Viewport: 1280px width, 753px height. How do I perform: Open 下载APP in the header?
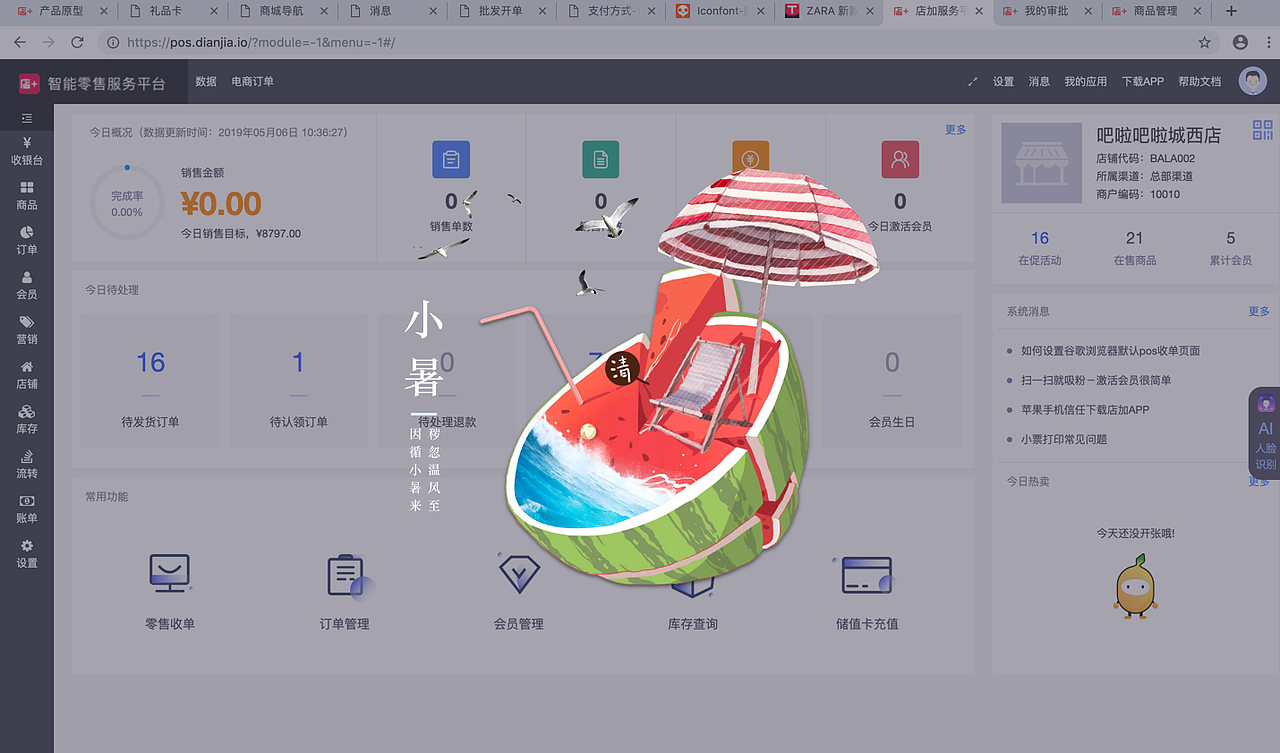click(x=1143, y=82)
